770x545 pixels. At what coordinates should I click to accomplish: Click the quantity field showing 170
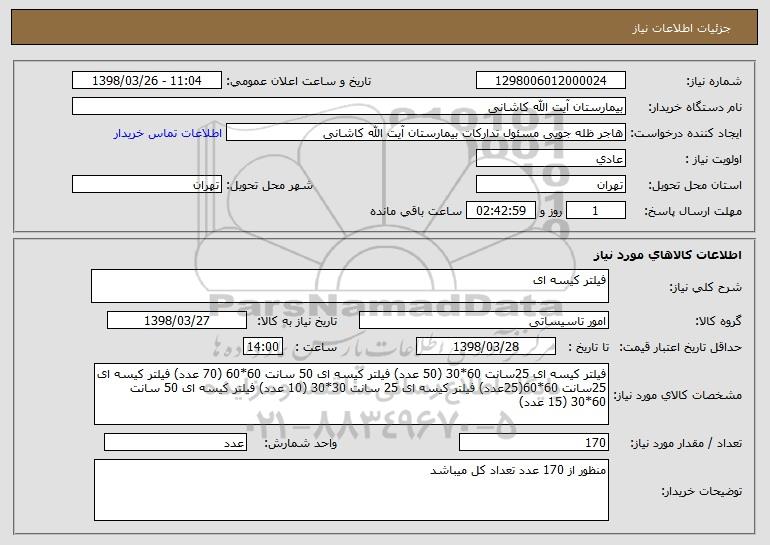click(x=534, y=442)
